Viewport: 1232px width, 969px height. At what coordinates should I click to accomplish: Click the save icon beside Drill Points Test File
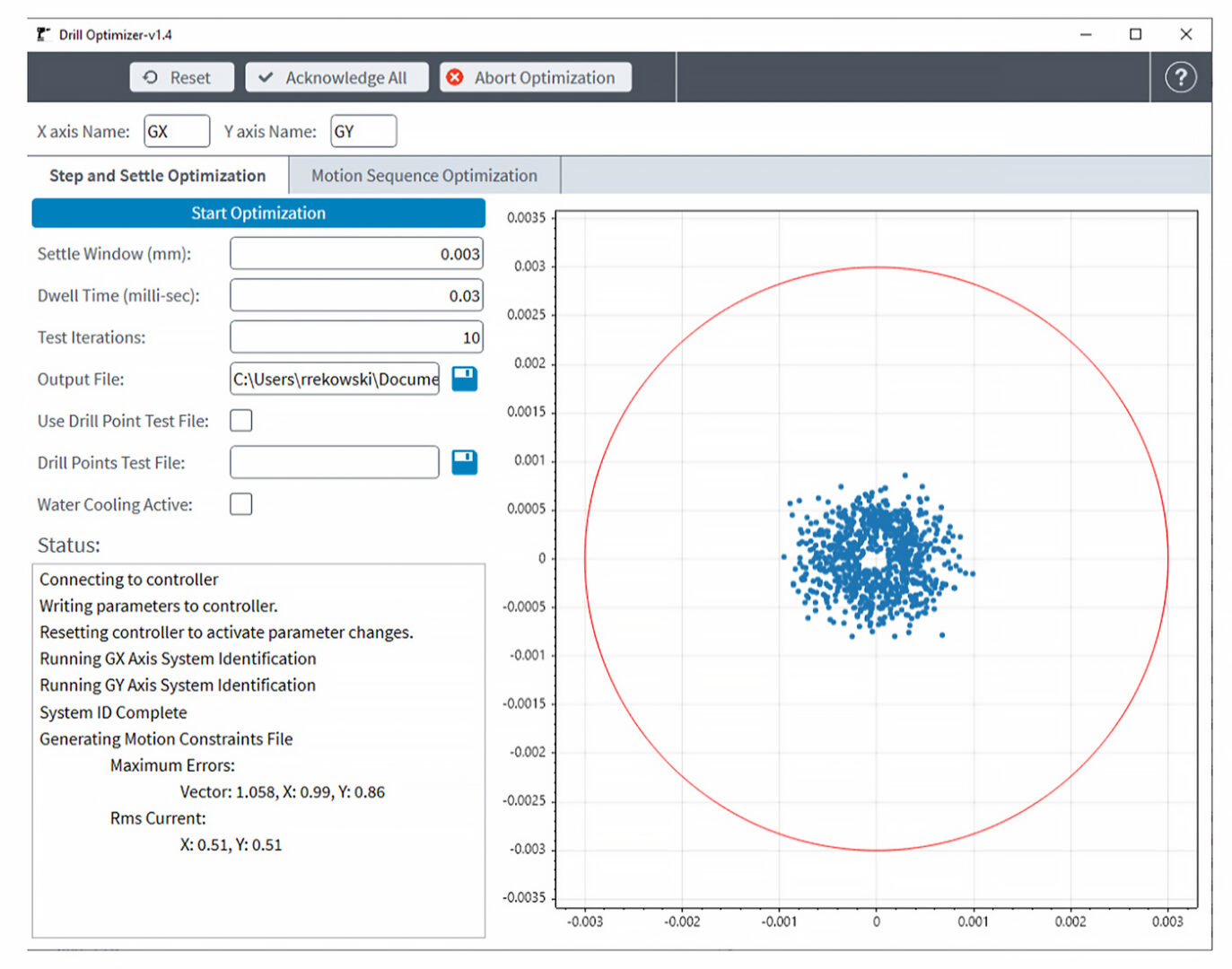(x=463, y=462)
